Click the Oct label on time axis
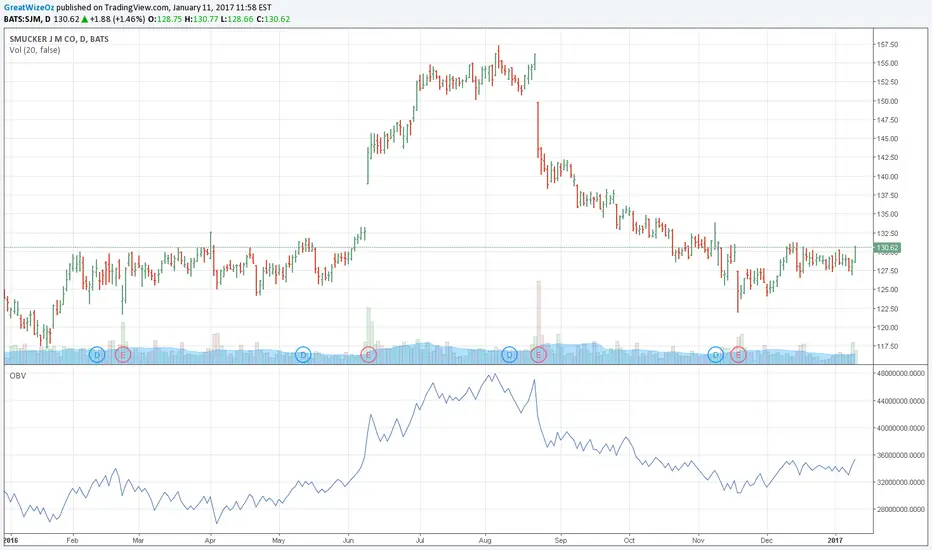The image size is (932, 550). tap(629, 540)
